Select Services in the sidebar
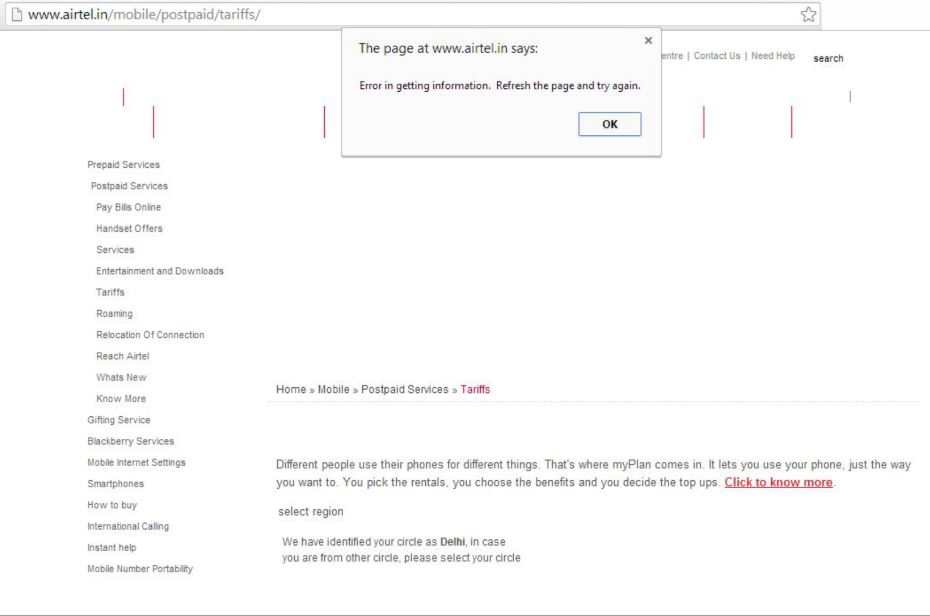The height and width of the screenshot is (616, 930). (x=115, y=250)
